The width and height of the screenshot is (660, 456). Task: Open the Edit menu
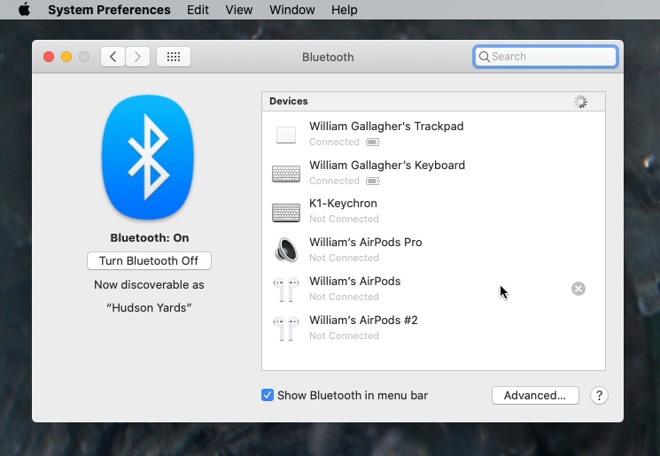[197, 10]
